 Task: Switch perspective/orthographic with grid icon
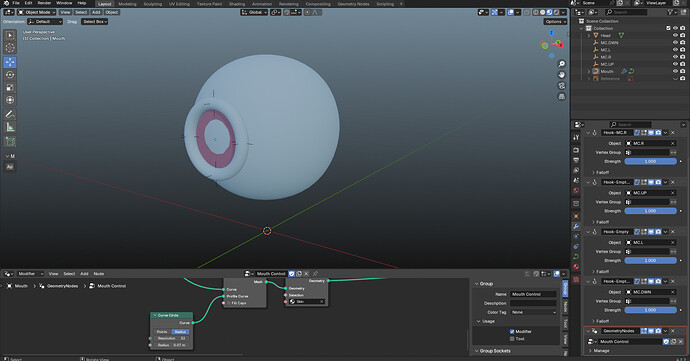pos(562,96)
